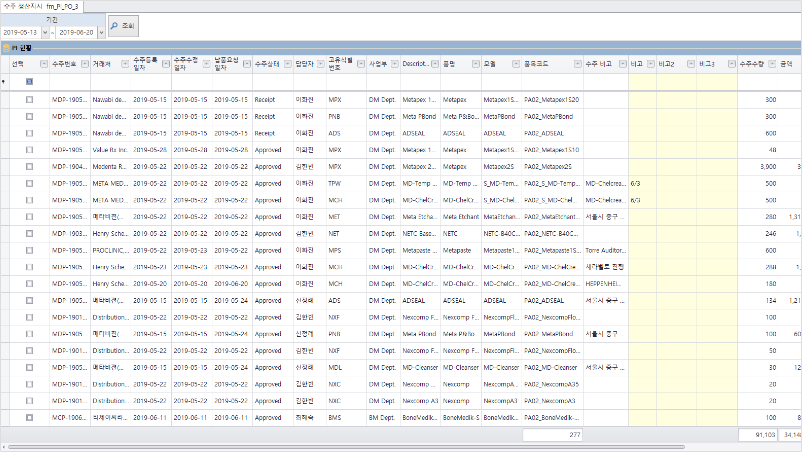802x452 pixels.
Task: Click into the end date field 2019-06-20
Action: pos(77,32)
